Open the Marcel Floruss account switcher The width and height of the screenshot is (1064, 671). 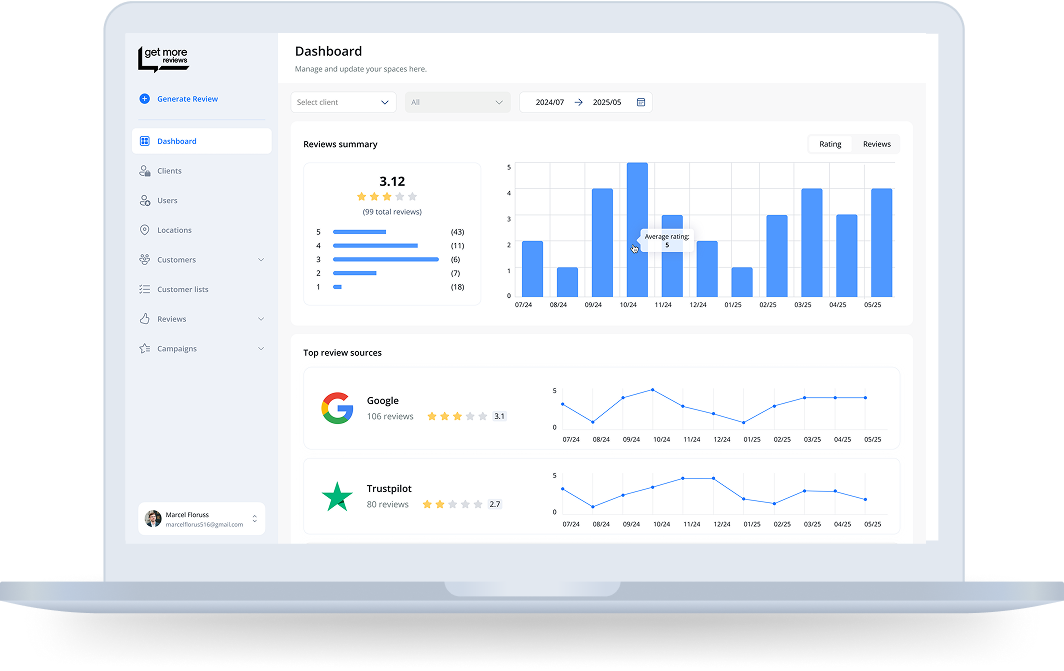[254, 518]
